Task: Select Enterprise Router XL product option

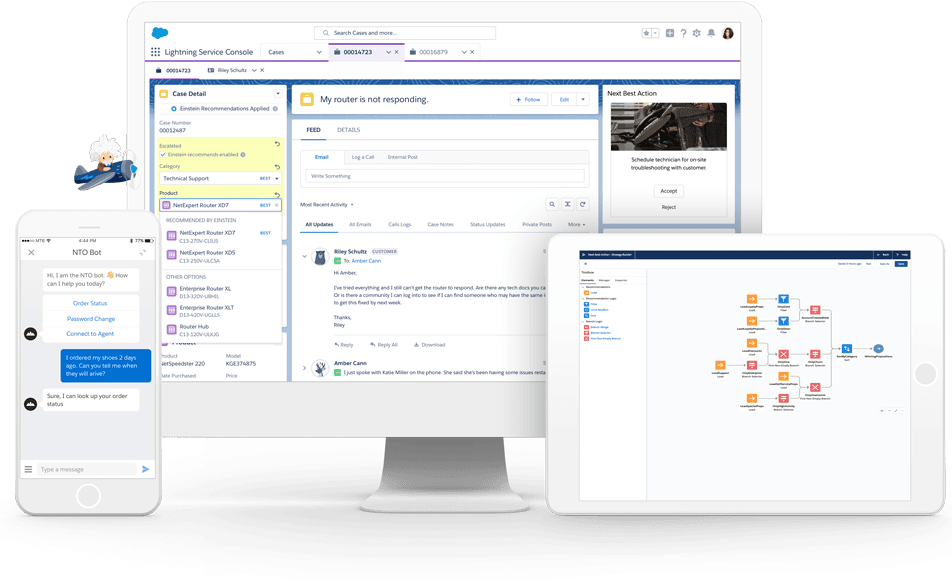Action: 222,292
